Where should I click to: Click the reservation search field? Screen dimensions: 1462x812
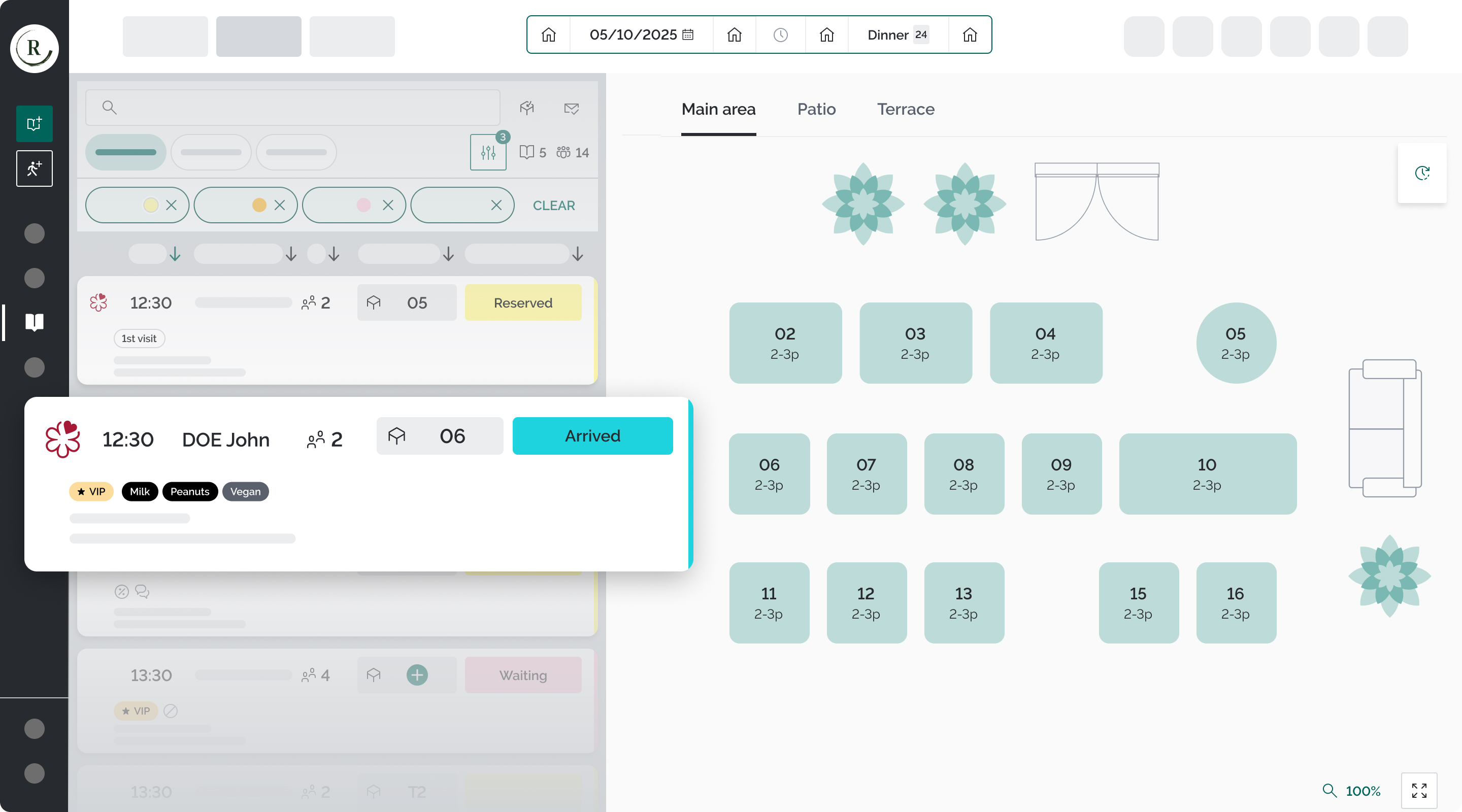292,107
